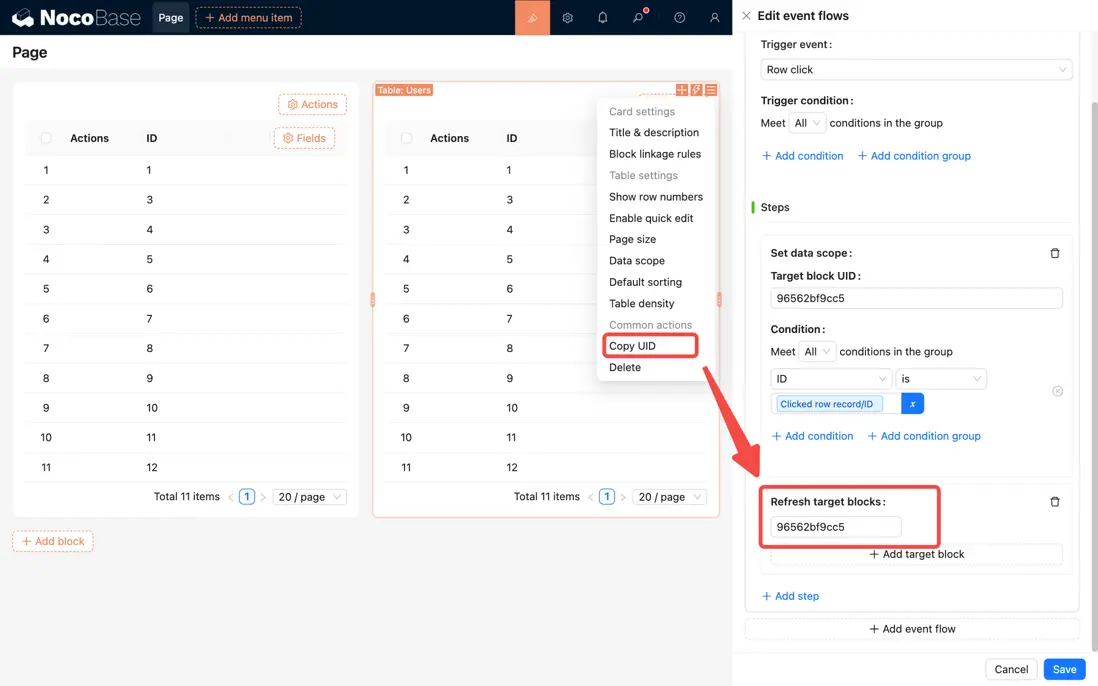Select Page size menu item

click(632, 239)
